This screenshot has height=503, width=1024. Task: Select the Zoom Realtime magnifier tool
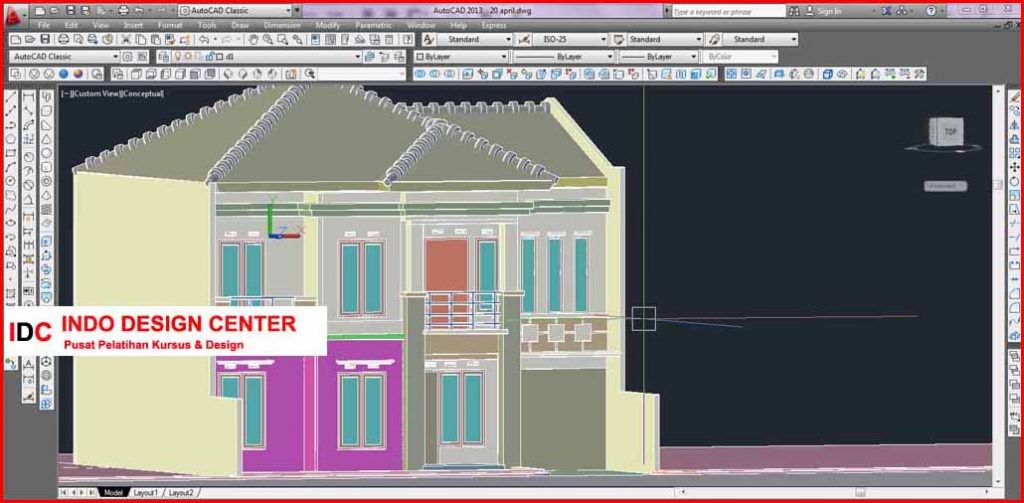point(268,39)
